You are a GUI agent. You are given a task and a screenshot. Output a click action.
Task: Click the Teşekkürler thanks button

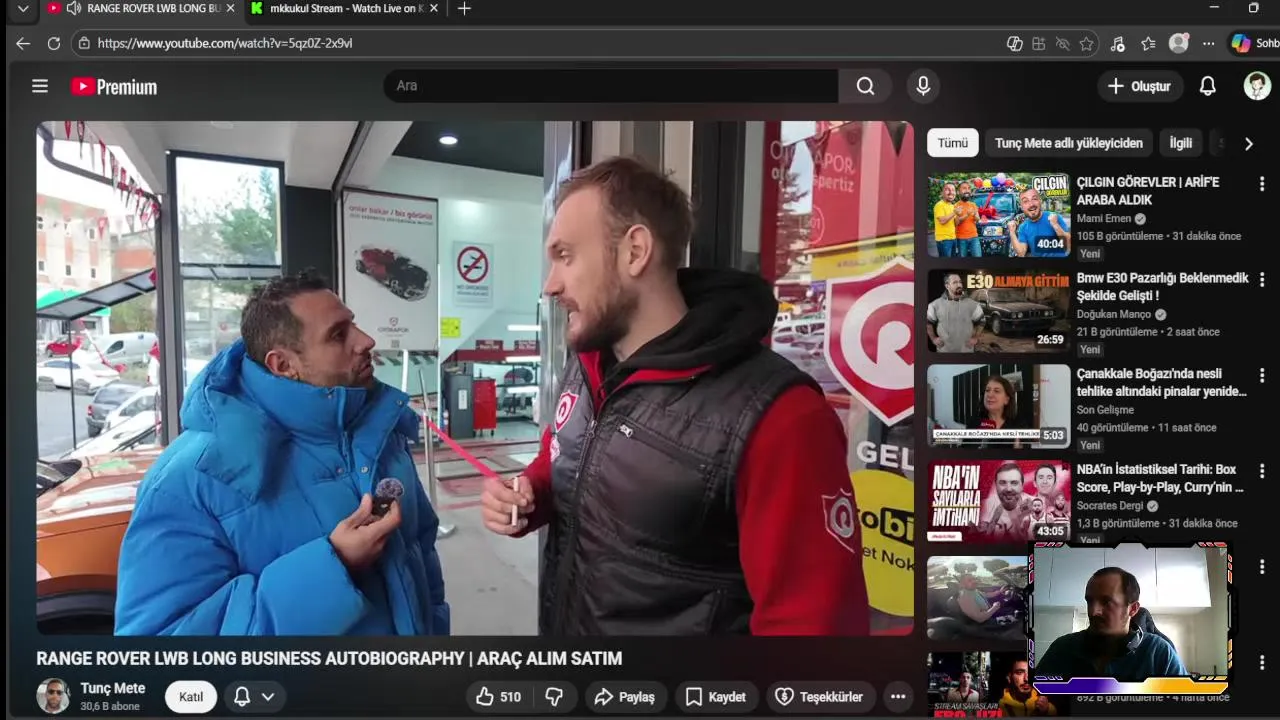[x=820, y=697]
